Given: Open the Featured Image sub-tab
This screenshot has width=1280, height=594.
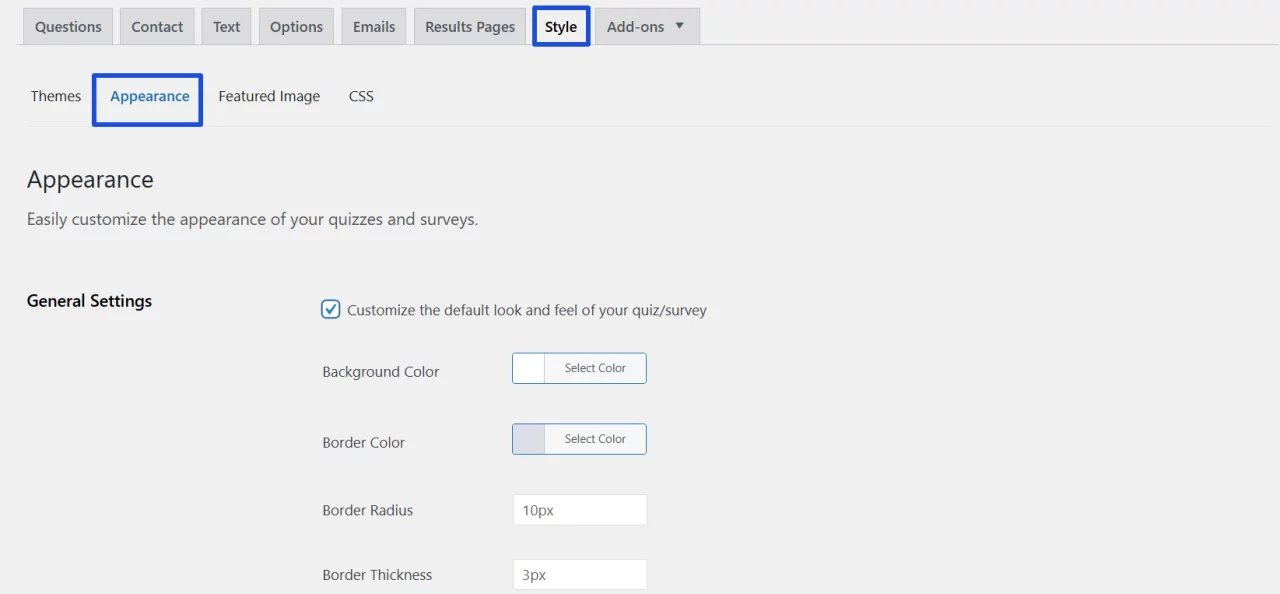Looking at the screenshot, I should (269, 96).
